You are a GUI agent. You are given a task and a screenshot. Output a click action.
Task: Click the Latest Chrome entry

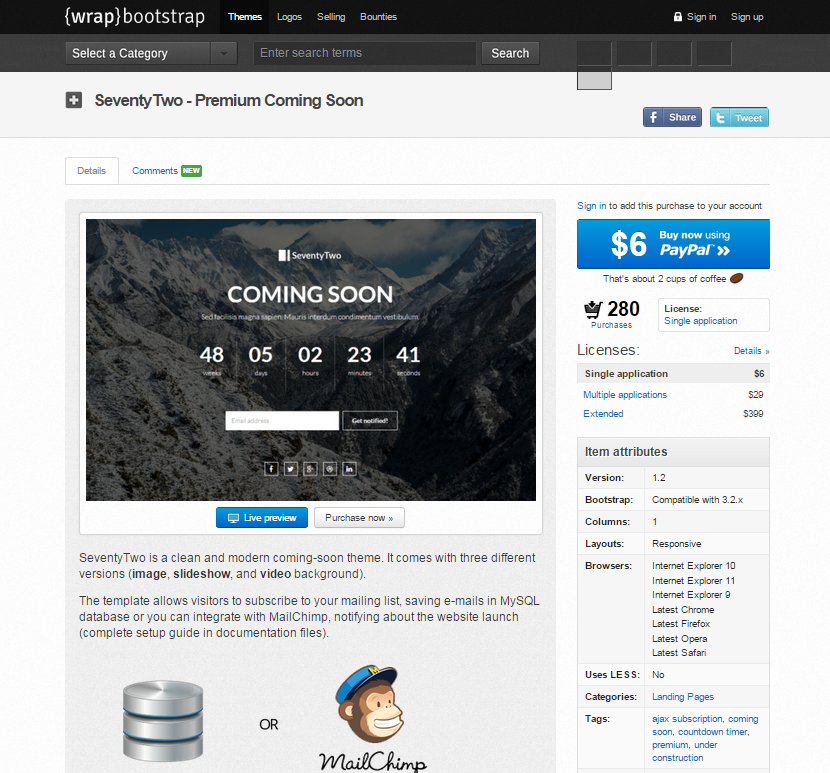tap(683, 609)
